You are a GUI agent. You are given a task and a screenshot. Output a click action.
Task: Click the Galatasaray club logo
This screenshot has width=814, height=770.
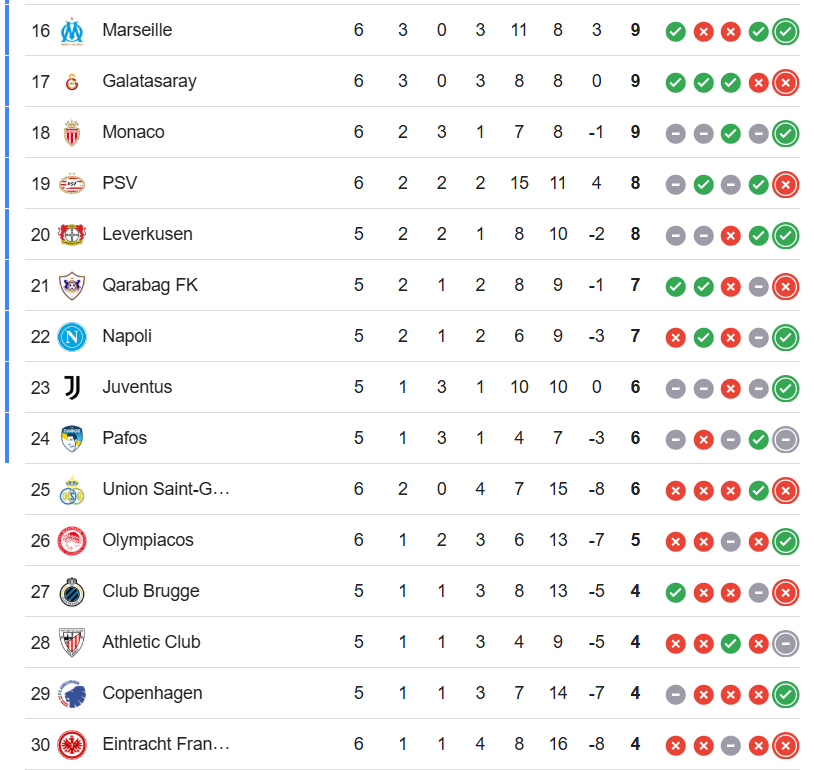pos(72,82)
